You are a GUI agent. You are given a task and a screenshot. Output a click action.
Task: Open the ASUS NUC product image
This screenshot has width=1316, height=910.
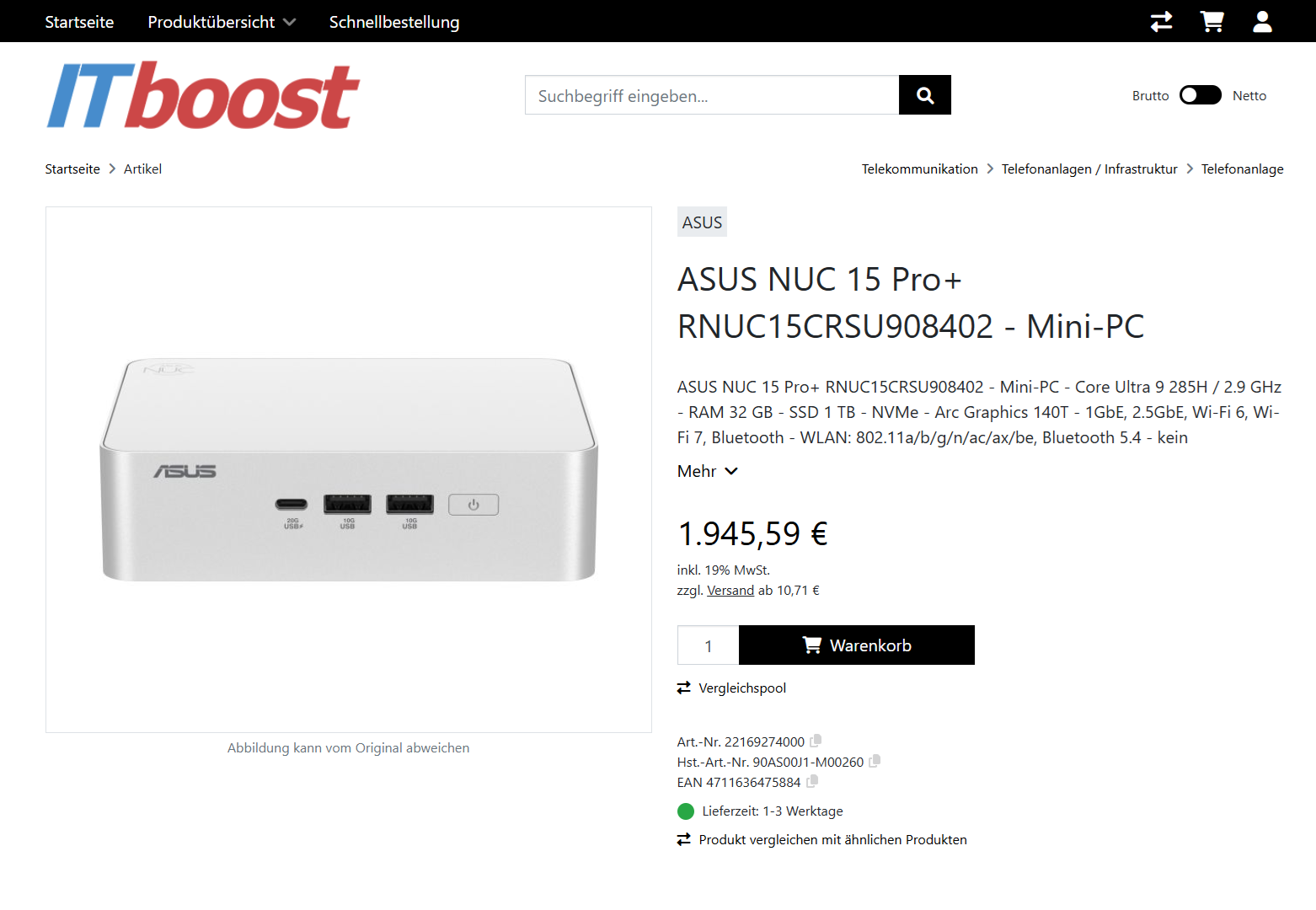(349, 469)
